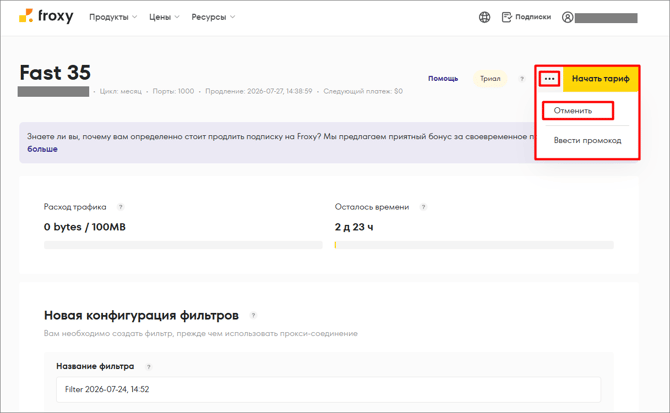Click the Триал badge
This screenshot has width=670, height=413.
point(490,79)
